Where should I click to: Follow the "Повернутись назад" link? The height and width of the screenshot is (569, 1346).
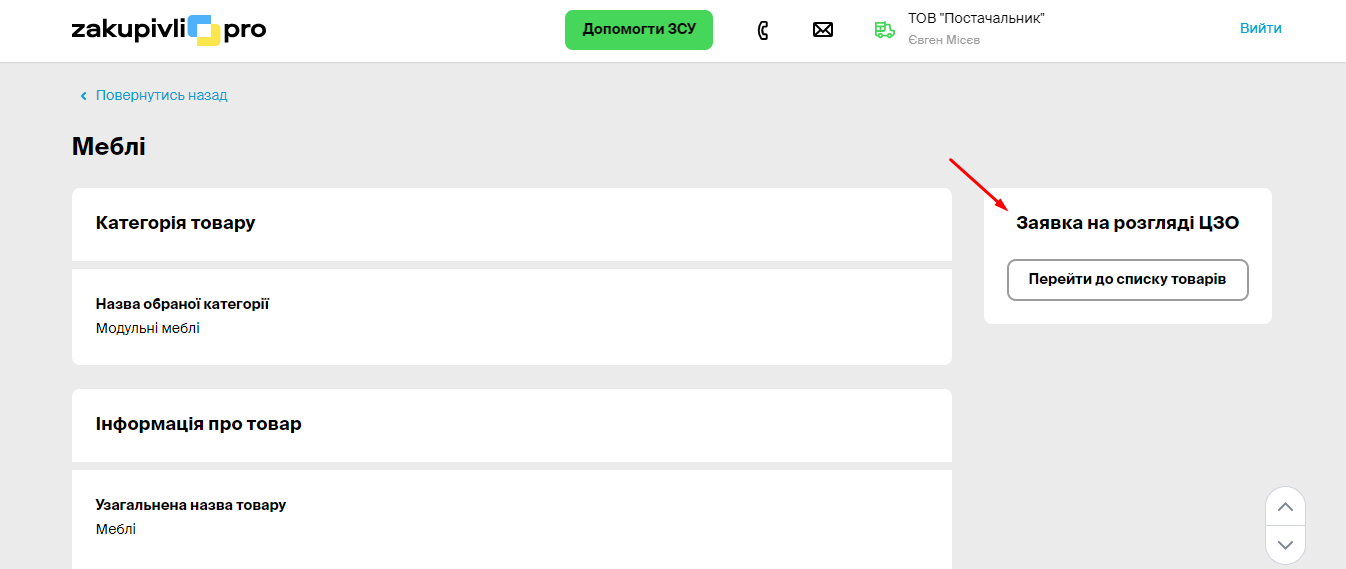coord(161,95)
